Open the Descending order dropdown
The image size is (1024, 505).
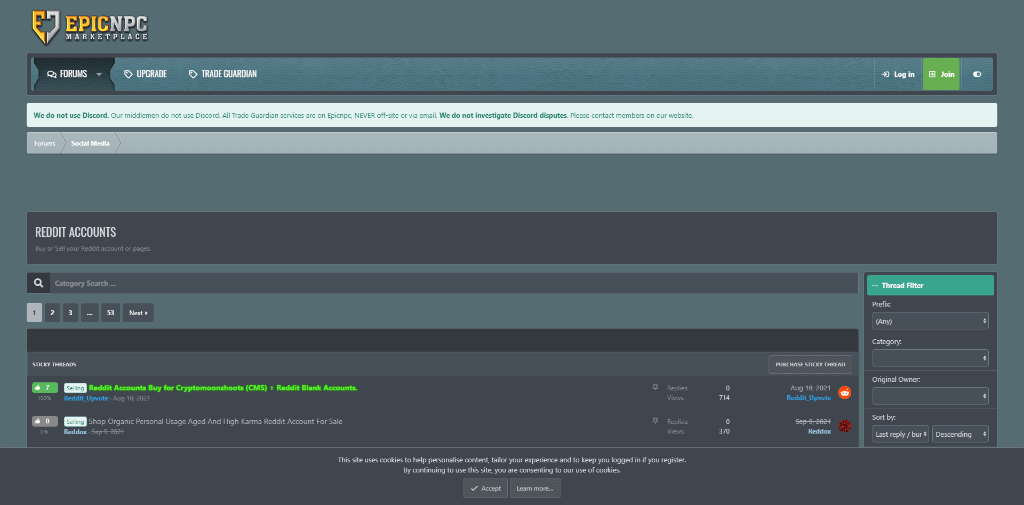coord(960,434)
